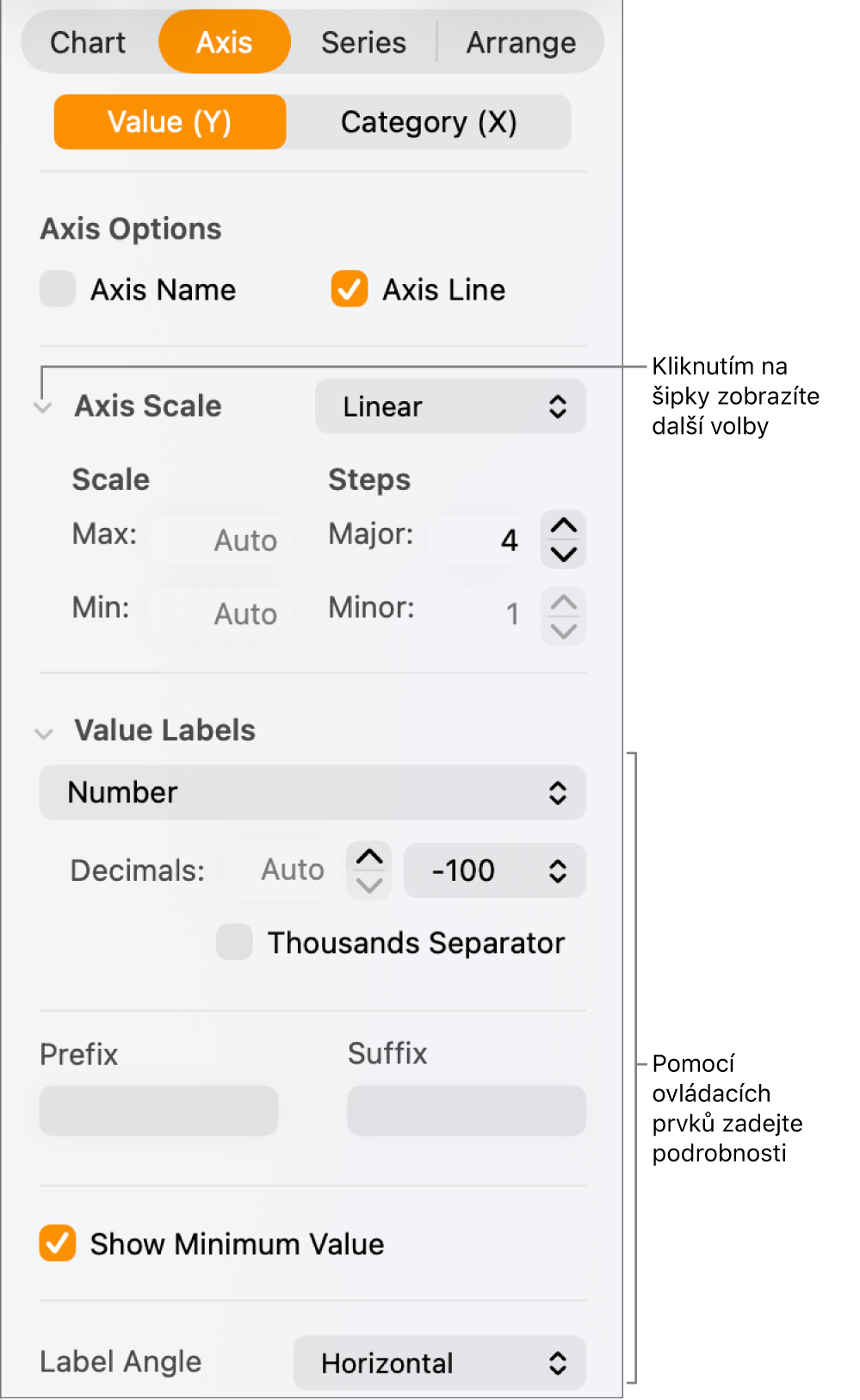The width and height of the screenshot is (860, 1400).
Task: Disable Show Minimum Value checkbox
Action: [58, 1243]
